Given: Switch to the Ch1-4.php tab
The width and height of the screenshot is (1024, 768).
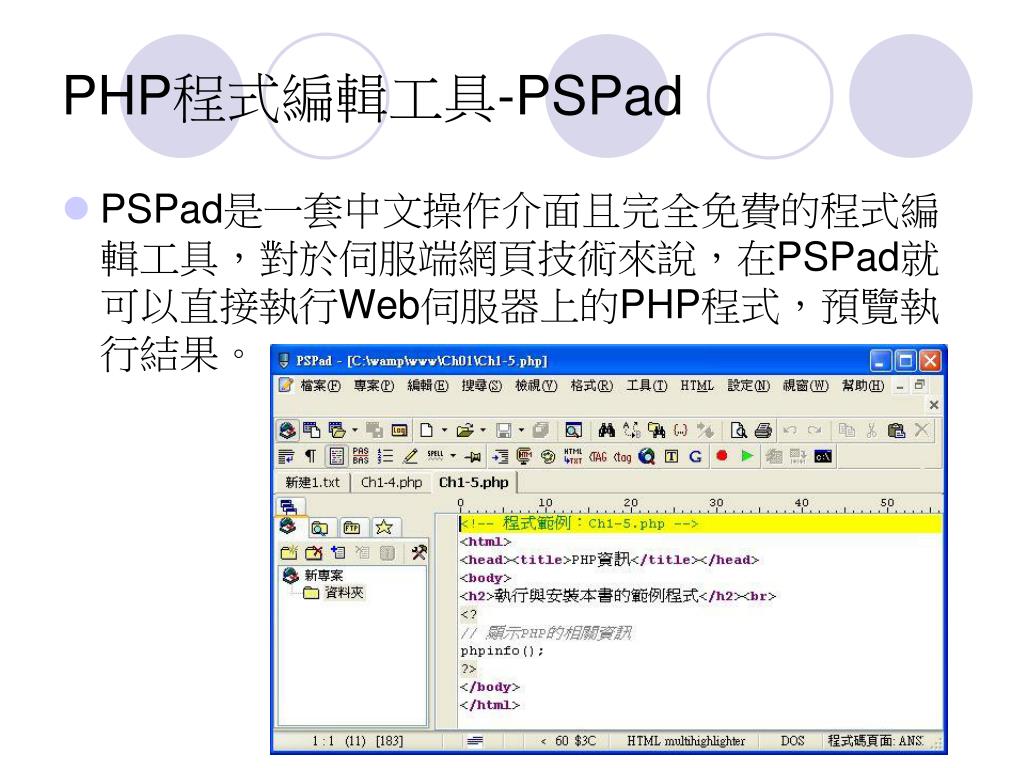Looking at the screenshot, I should (x=391, y=483).
